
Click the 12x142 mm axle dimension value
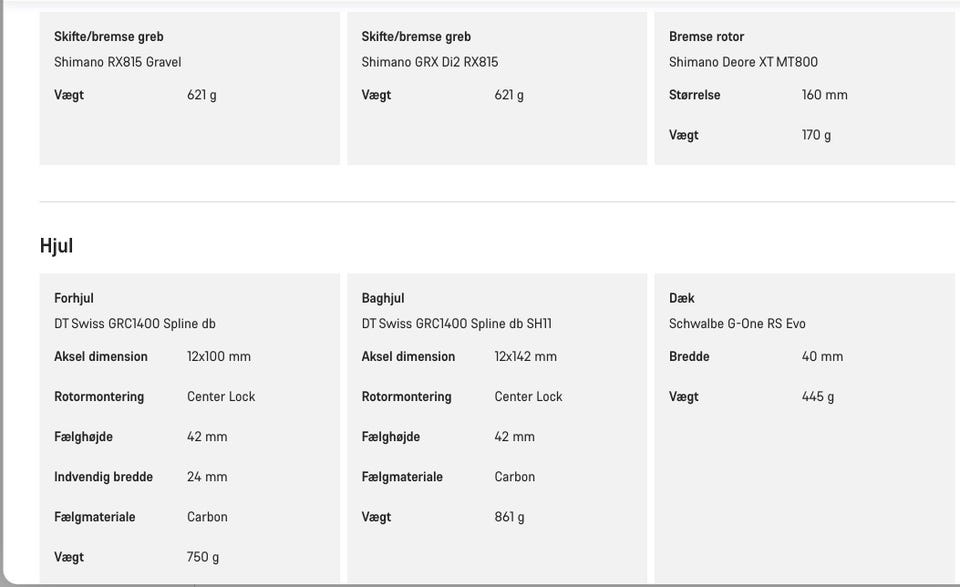[x=525, y=357]
